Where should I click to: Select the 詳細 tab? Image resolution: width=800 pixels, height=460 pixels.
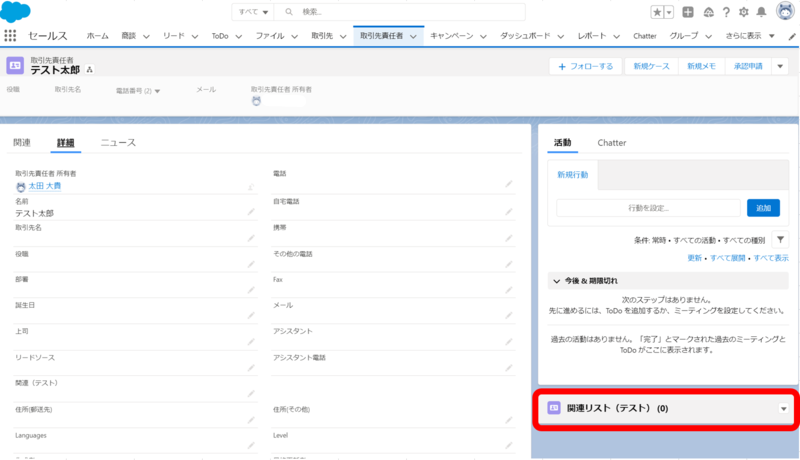[x=65, y=143]
